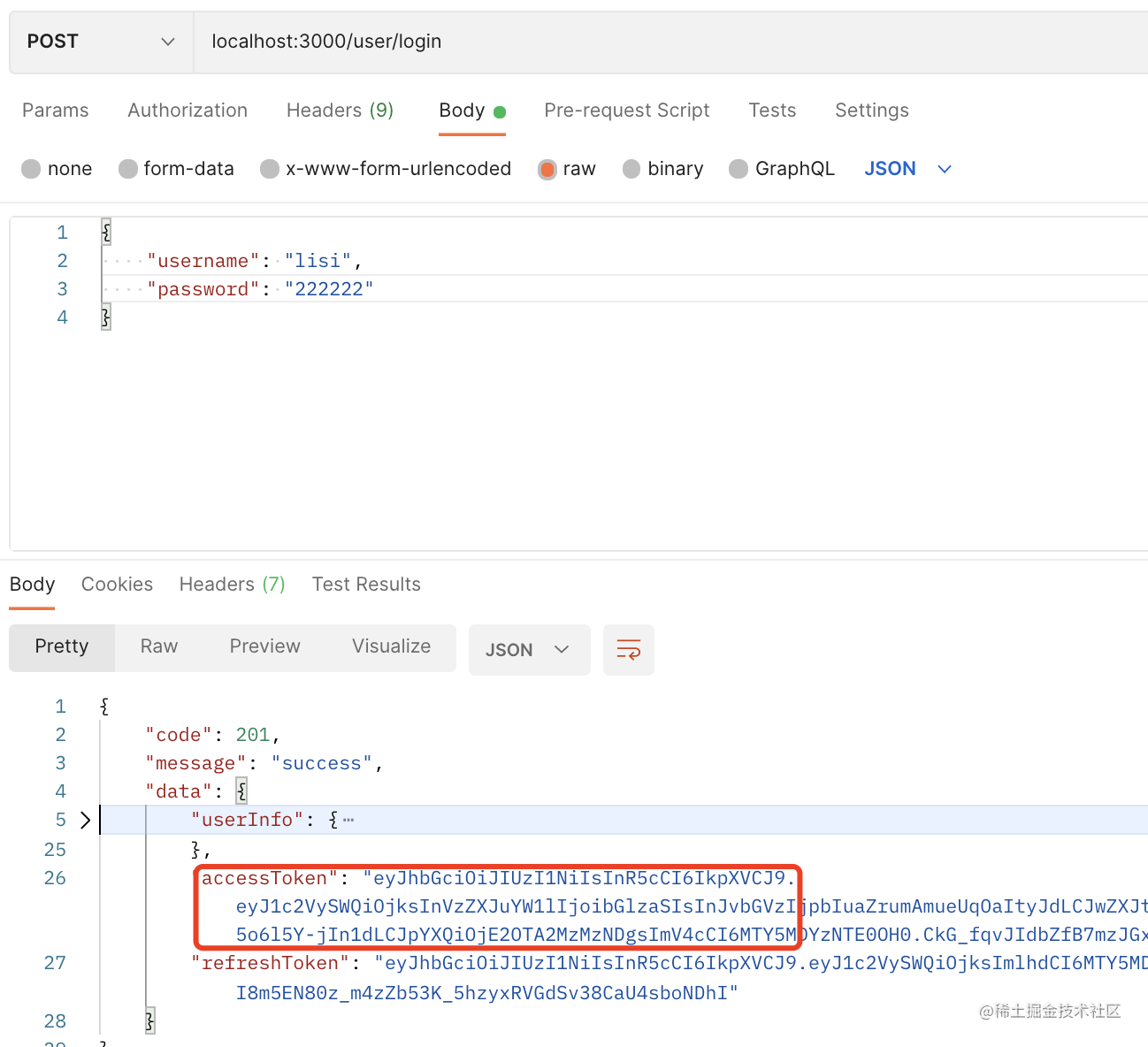Select the binary body option

coord(631,169)
